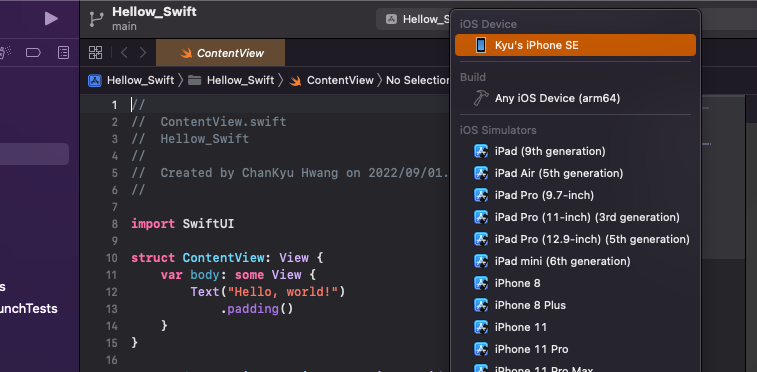Click line number 10 in the gutter
The height and width of the screenshot is (372, 757).
112,258
